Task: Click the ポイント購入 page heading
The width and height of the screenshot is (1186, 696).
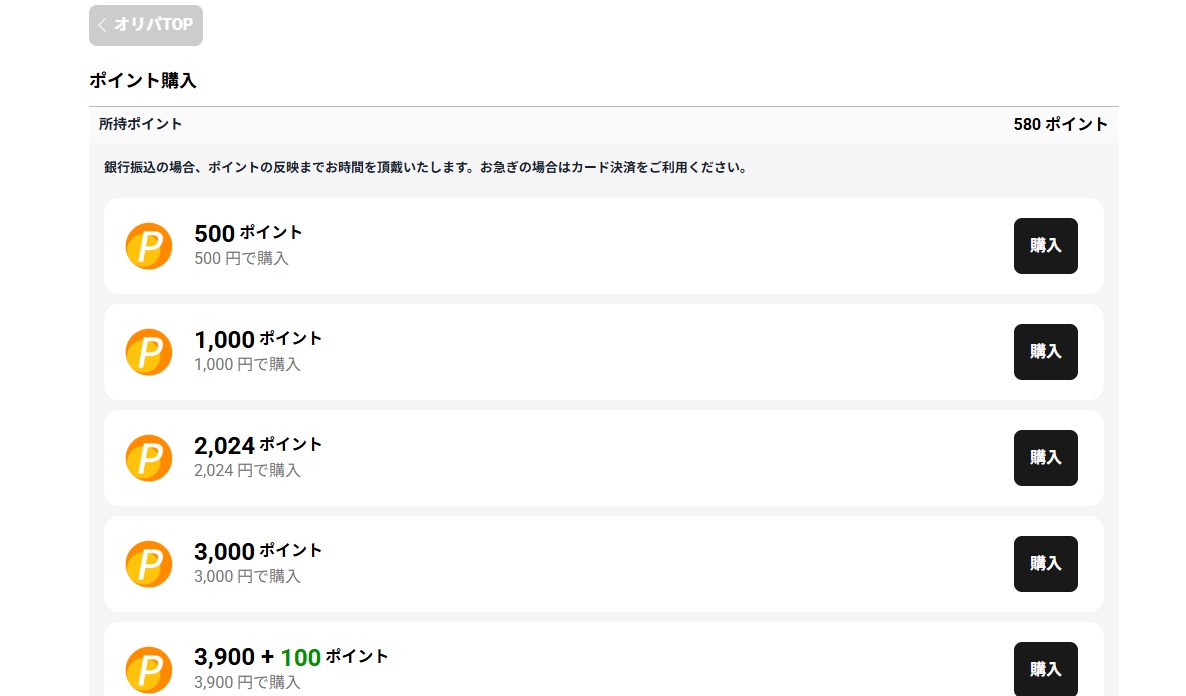Action: click(143, 81)
